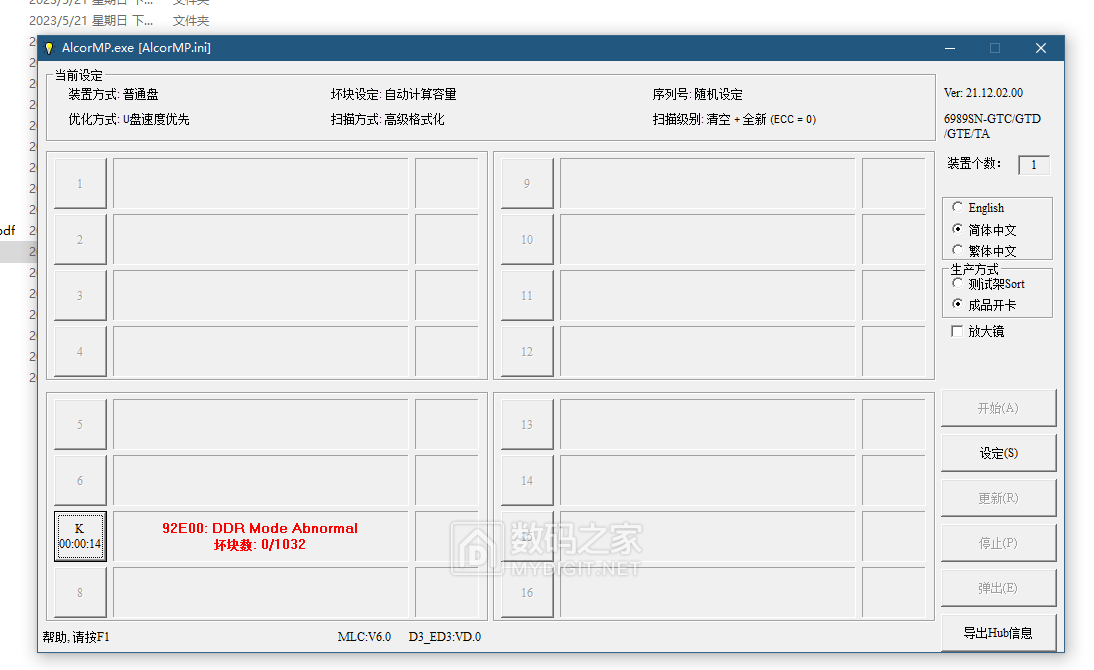Click the MLC:V6.0 status bar text
This screenshot has width=1094, height=670.
point(364,636)
